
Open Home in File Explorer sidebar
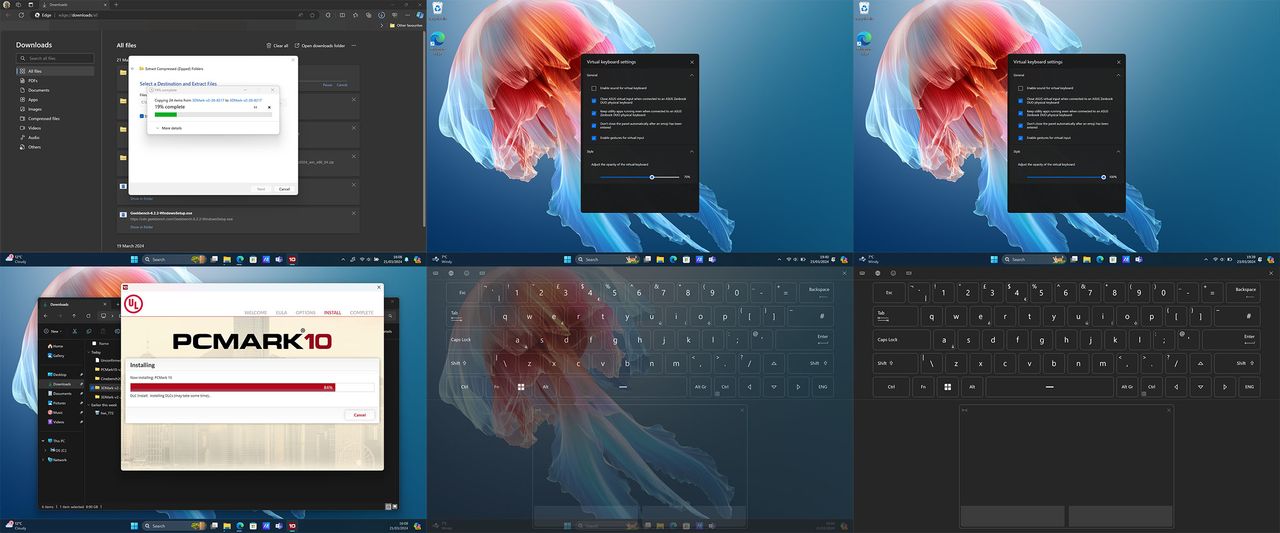58,346
